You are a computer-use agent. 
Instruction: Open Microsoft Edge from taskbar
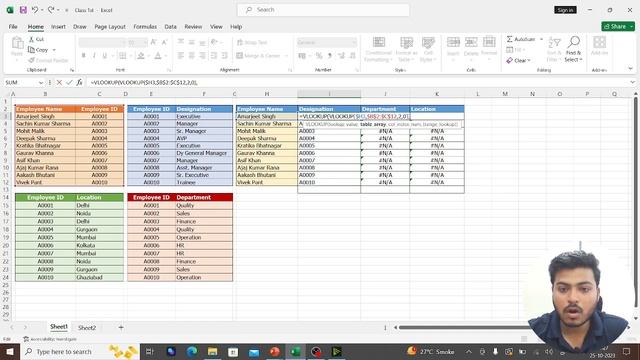coord(192,351)
